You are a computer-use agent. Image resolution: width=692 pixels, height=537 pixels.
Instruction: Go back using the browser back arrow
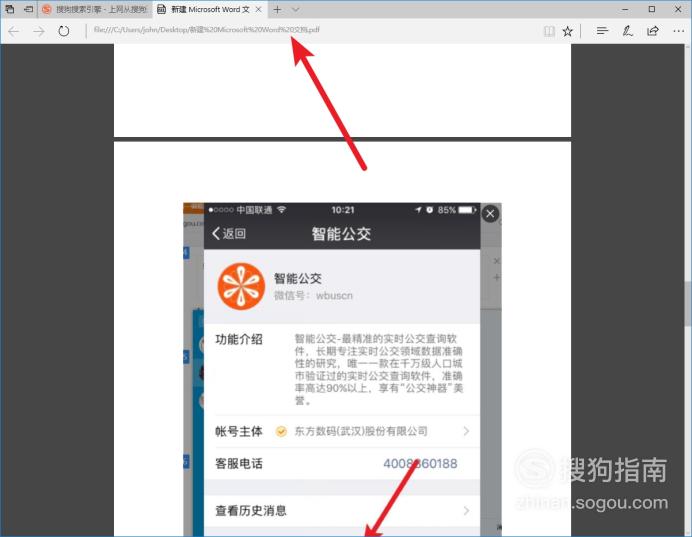click(13, 31)
